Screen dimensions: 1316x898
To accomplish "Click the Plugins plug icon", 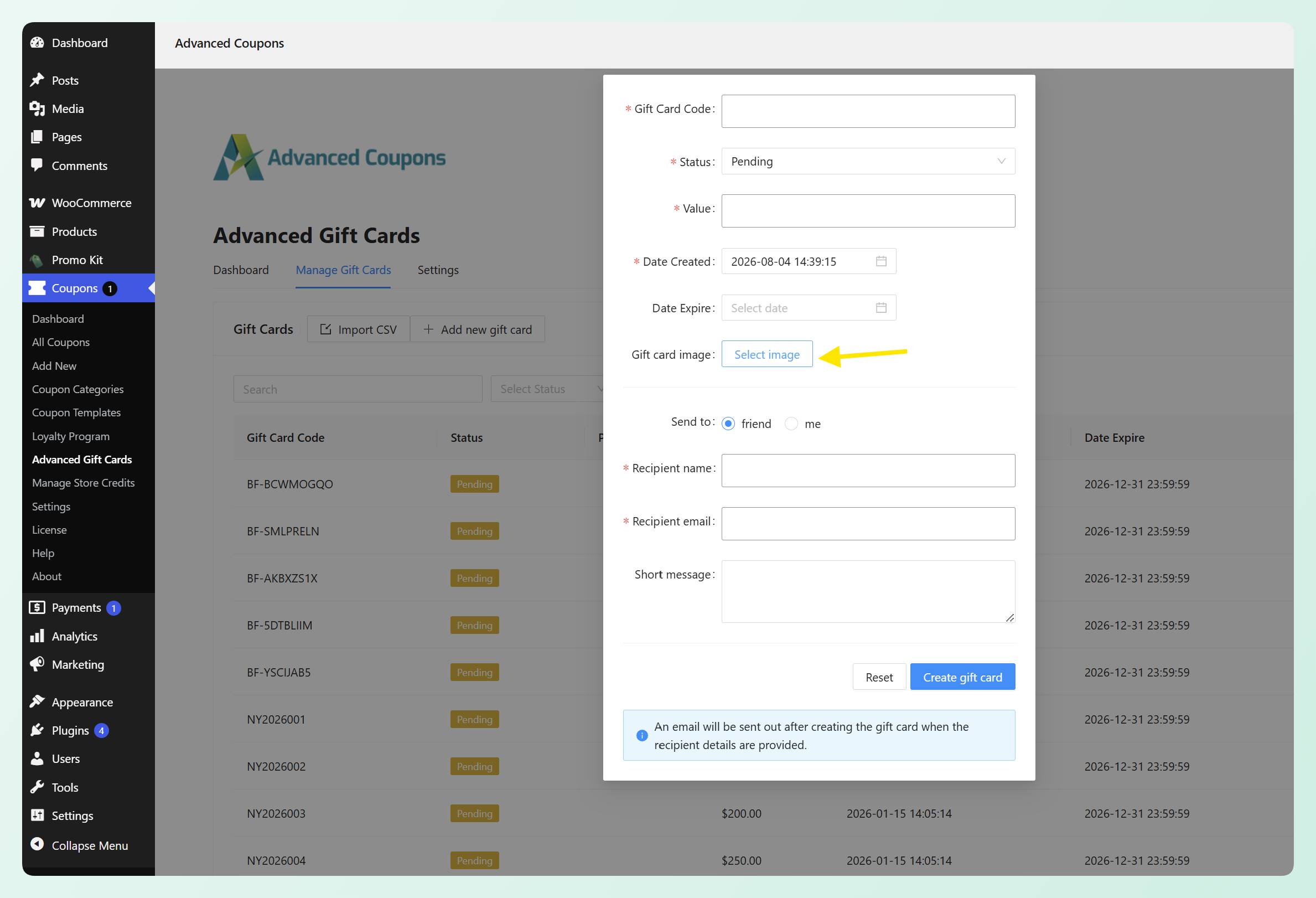I will click(x=38, y=730).
